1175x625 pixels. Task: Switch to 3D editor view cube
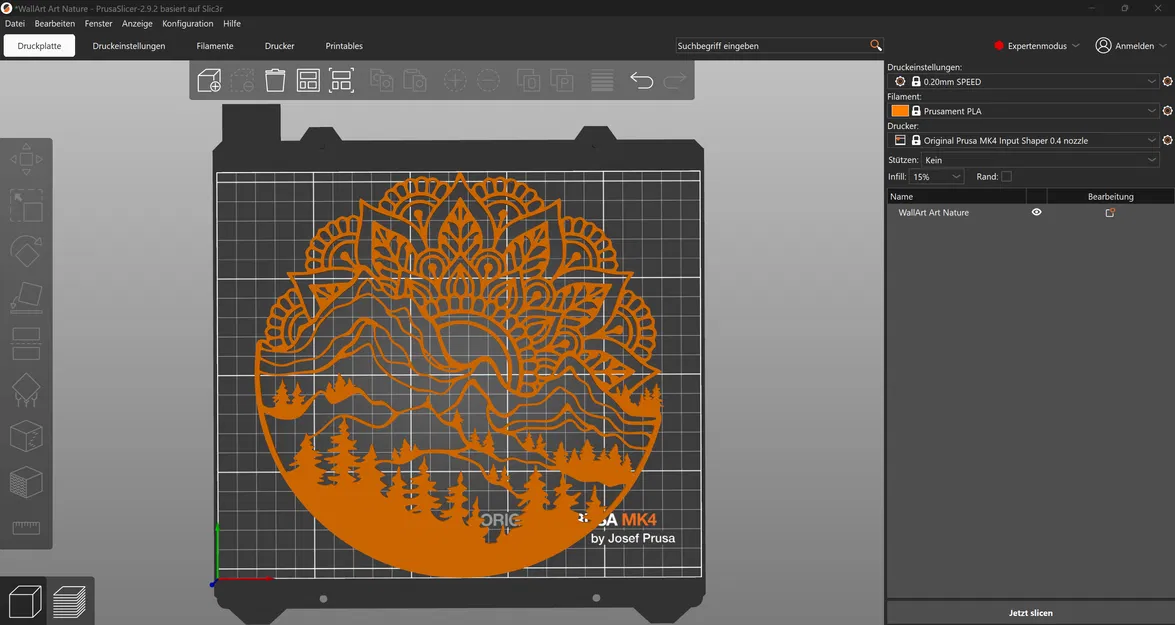(25, 602)
